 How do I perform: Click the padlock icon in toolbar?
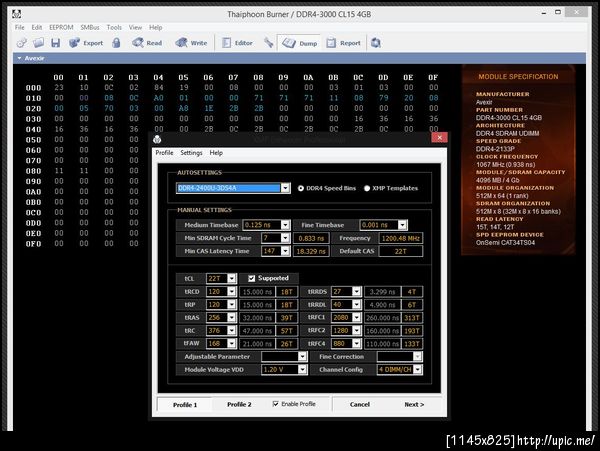coord(116,43)
